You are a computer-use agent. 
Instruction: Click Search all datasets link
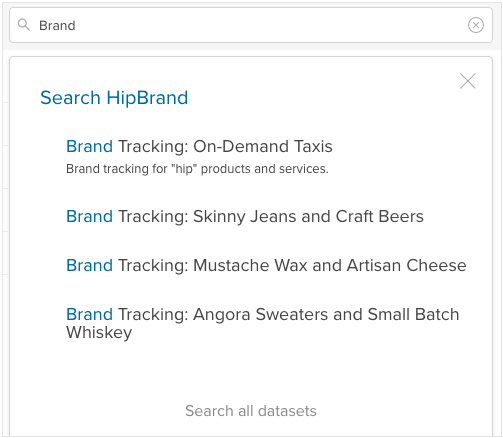tap(251, 411)
